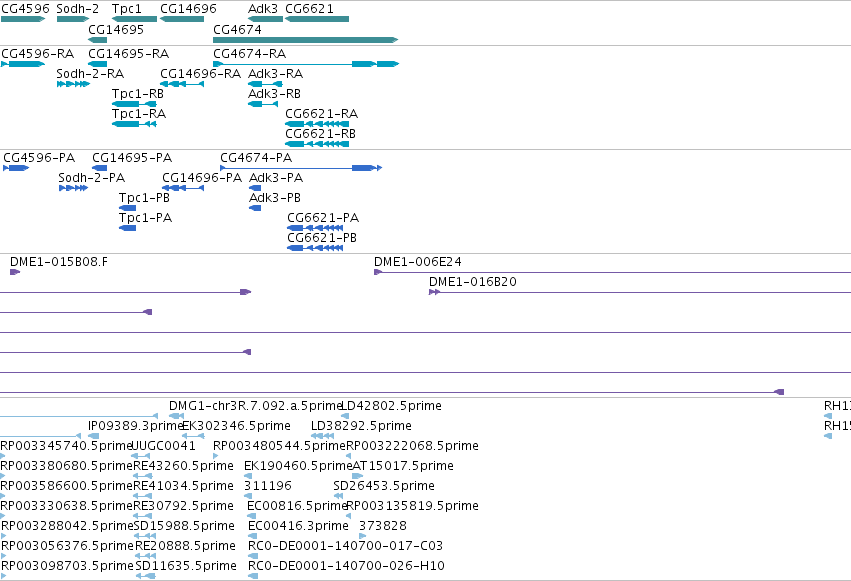The height and width of the screenshot is (581, 851).
Task: Click the long CG4674 gene bar
Action: click(306, 40)
